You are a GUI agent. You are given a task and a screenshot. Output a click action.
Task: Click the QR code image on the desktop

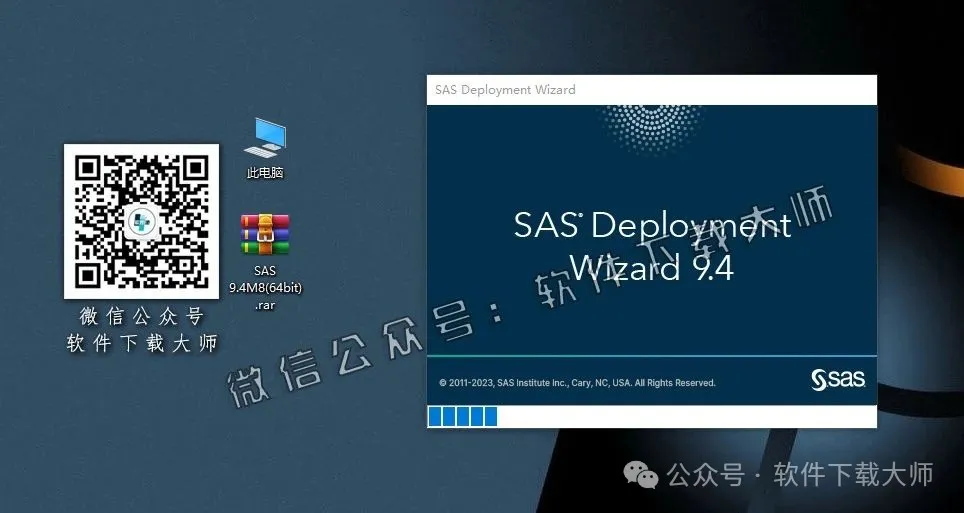[x=141, y=221]
